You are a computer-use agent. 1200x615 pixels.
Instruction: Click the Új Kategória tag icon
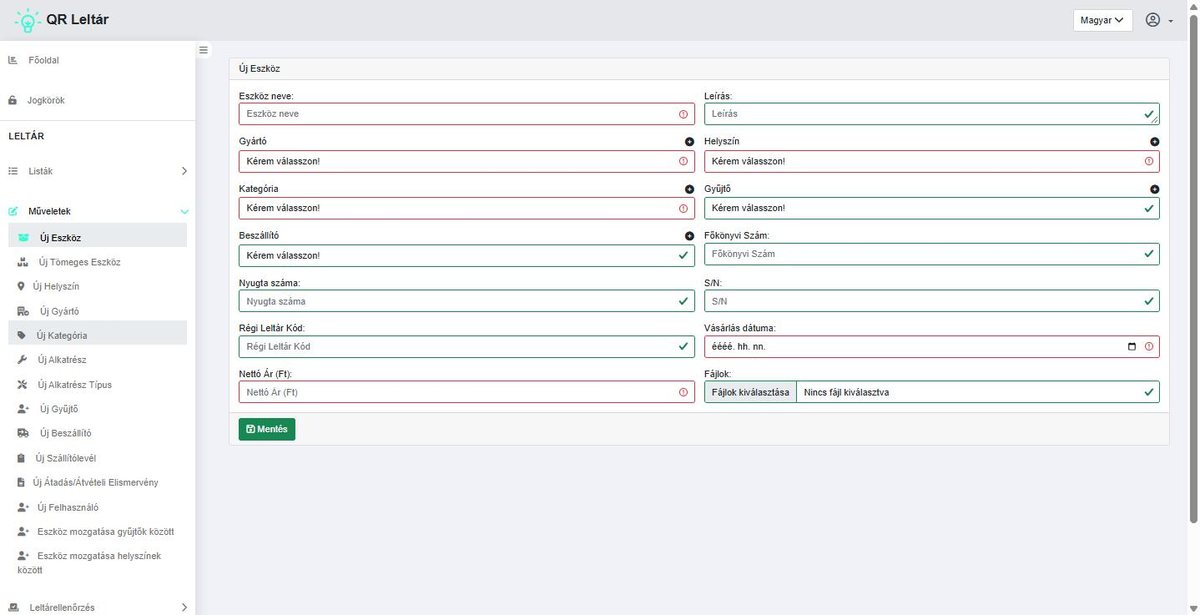tap(22, 335)
